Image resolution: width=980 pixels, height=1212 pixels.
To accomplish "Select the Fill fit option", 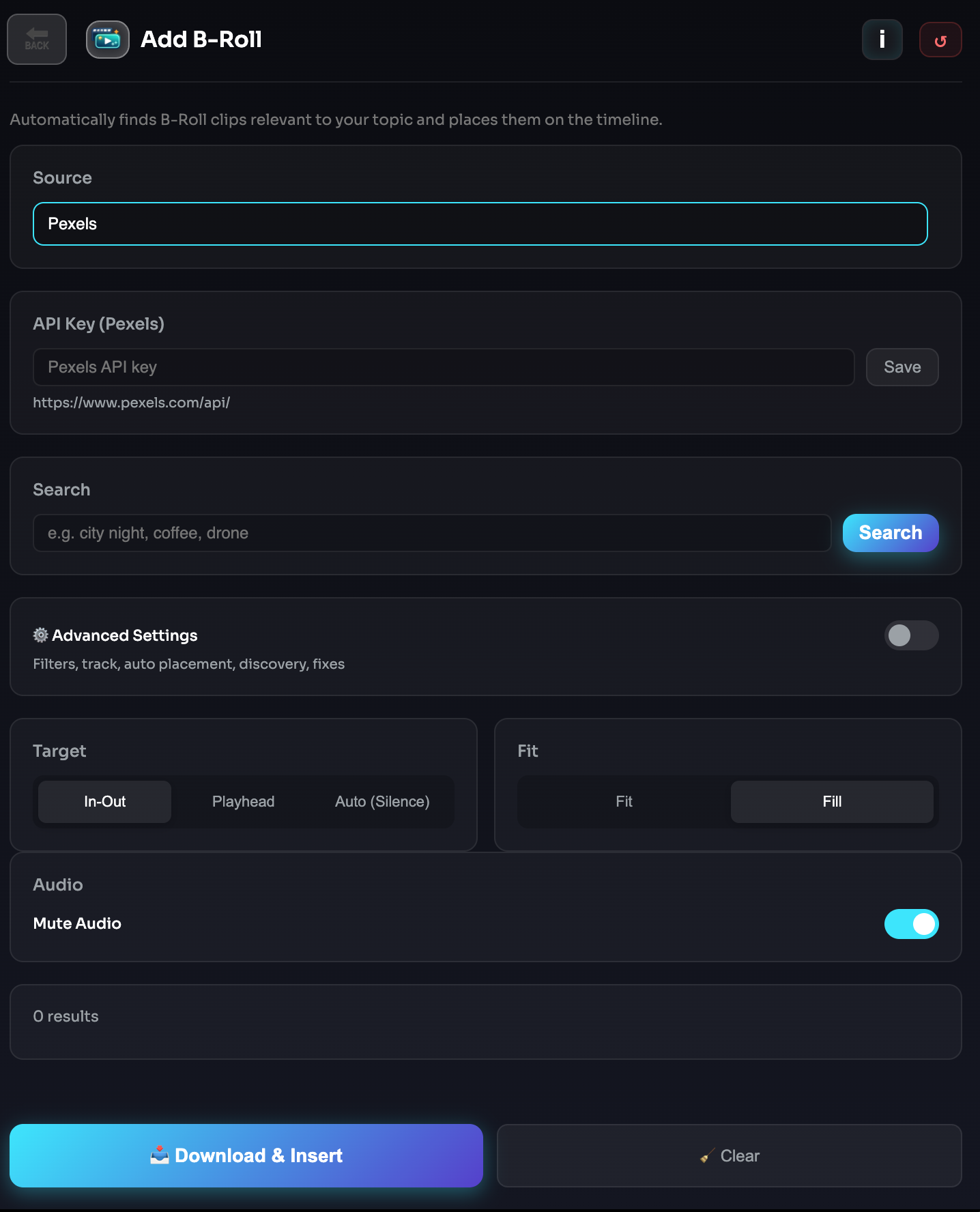I will point(832,802).
